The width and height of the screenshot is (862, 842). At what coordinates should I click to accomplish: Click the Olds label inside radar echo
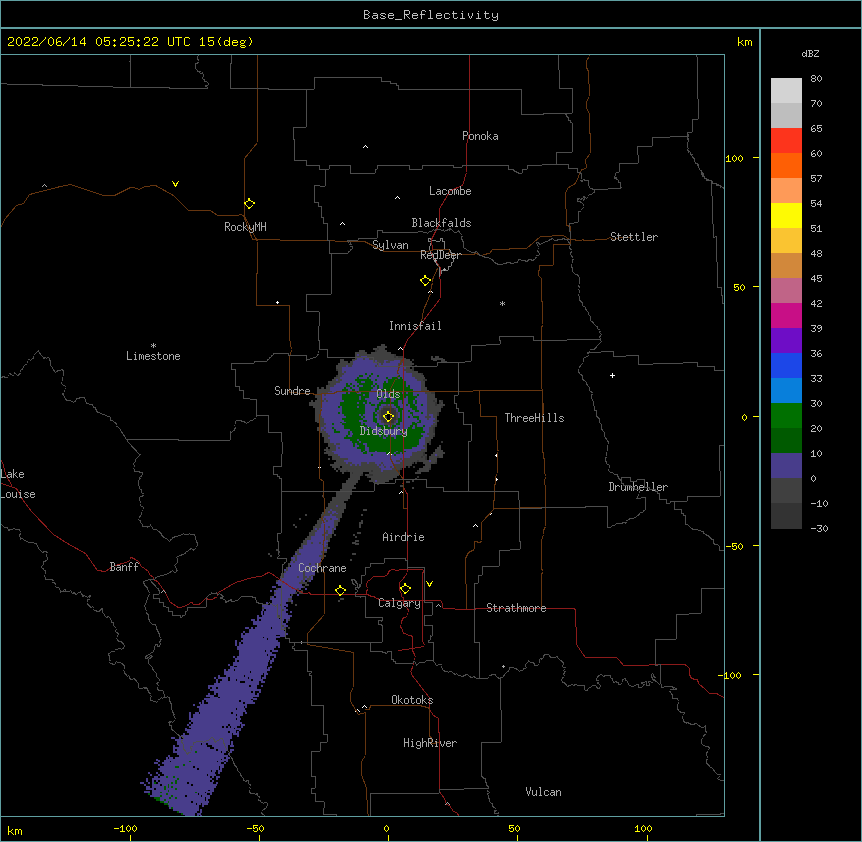click(388, 394)
